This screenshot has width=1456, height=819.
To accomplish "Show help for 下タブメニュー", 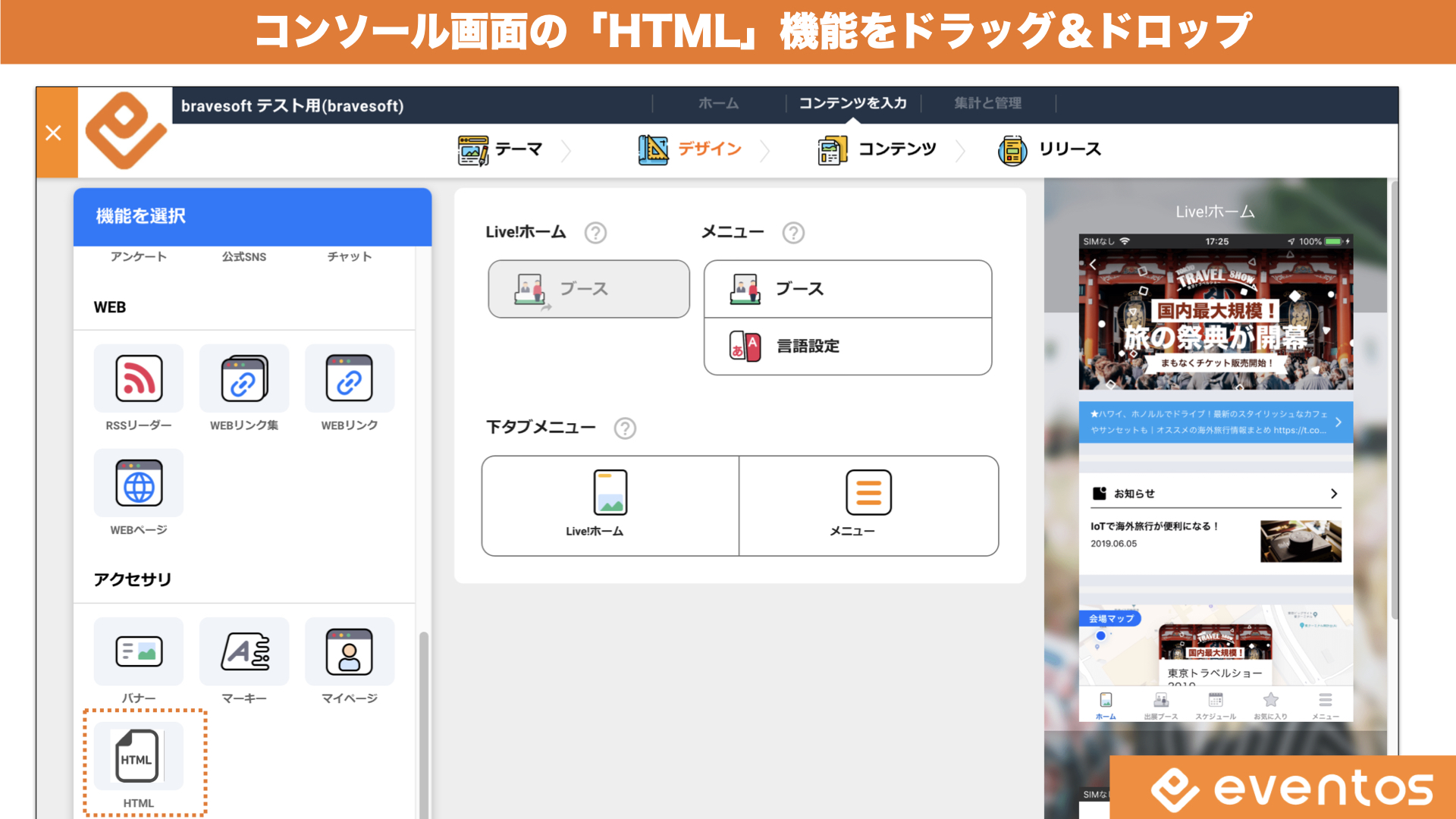I will (625, 428).
